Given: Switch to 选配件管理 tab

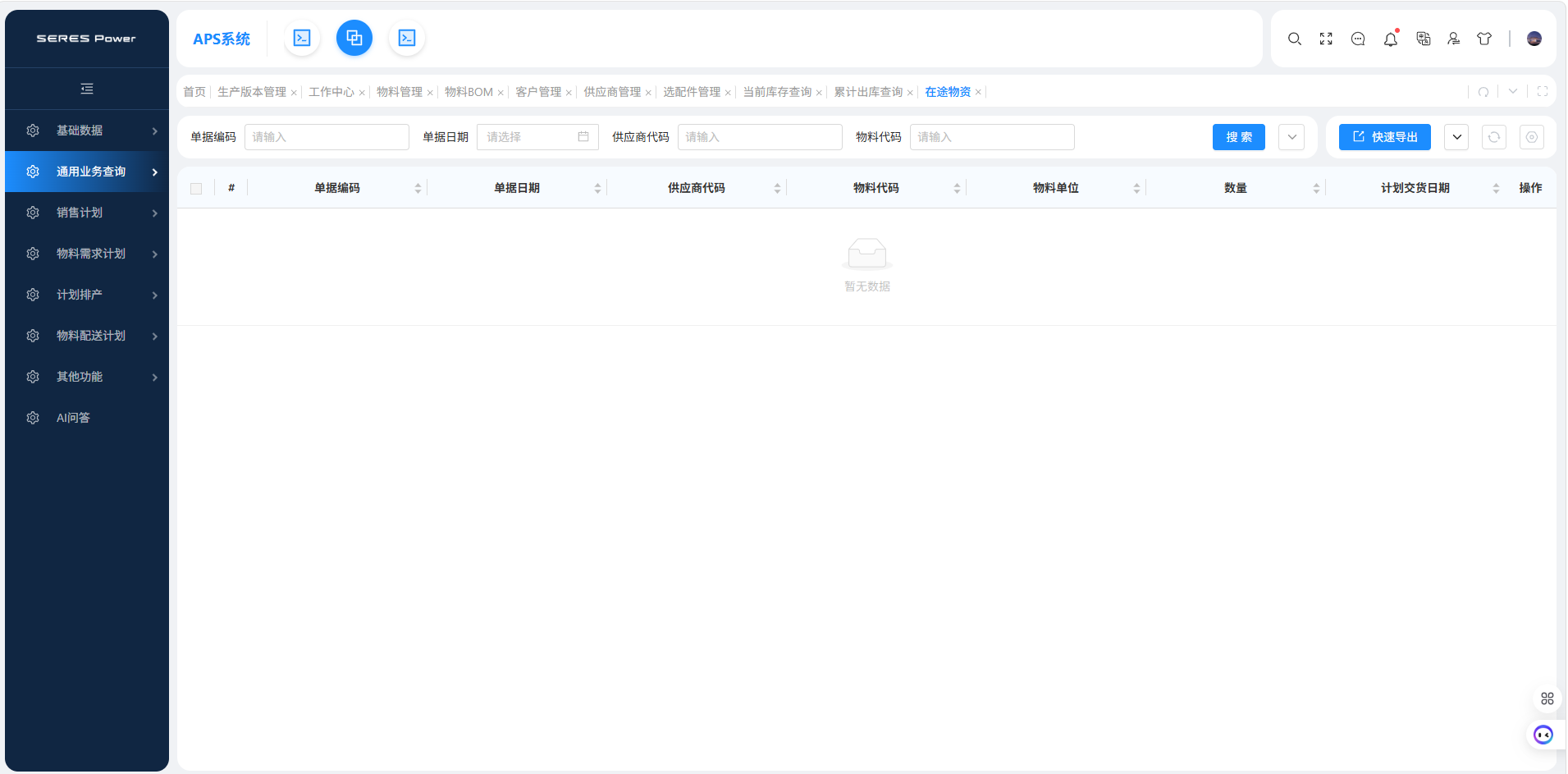Looking at the screenshot, I should click(x=692, y=92).
